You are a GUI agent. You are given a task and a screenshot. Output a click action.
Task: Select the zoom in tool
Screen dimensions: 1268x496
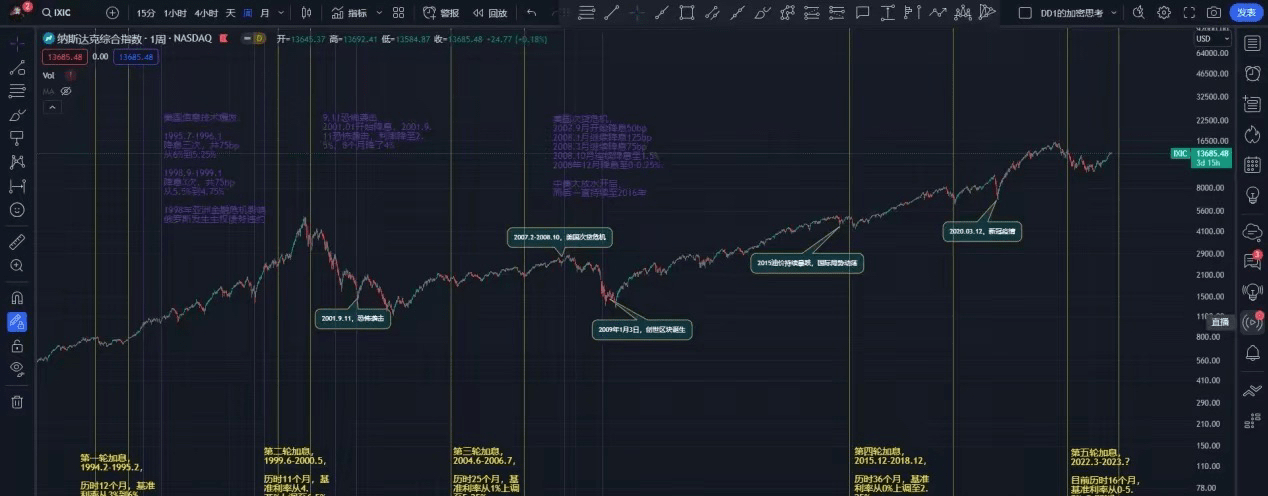click(16, 265)
